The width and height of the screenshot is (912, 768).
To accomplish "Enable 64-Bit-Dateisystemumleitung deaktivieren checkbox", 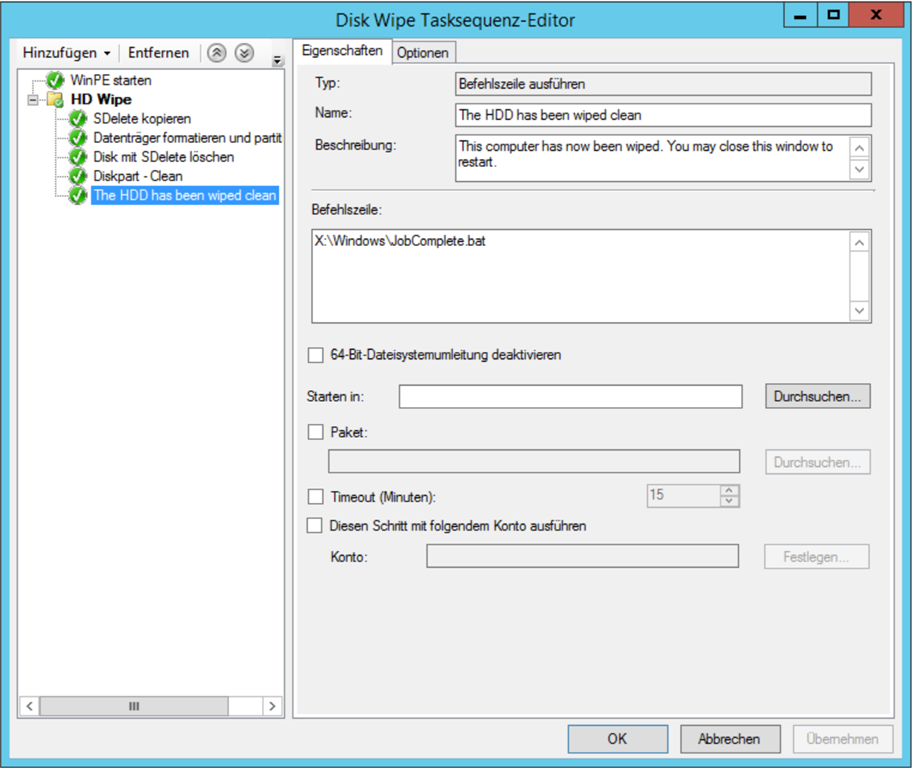I will tap(316, 355).
